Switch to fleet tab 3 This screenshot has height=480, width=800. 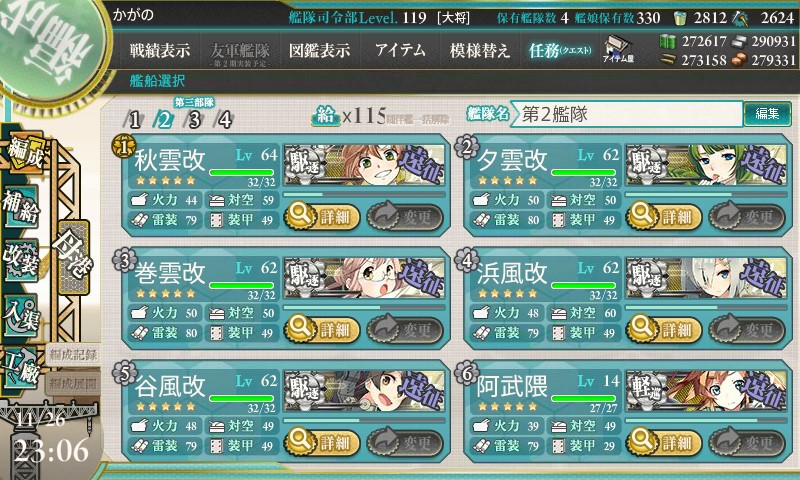click(x=194, y=120)
